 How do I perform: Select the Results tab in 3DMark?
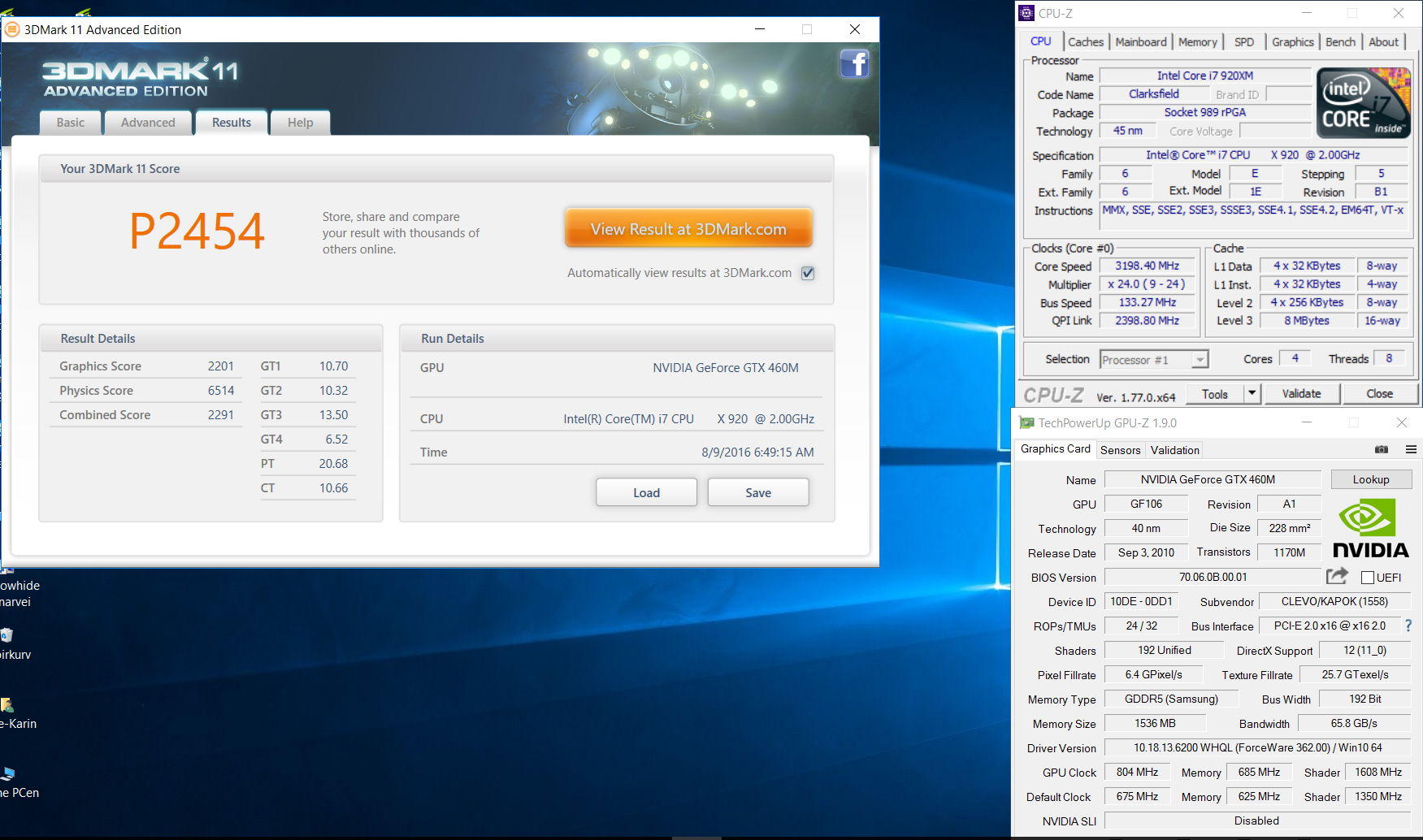pos(232,122)
